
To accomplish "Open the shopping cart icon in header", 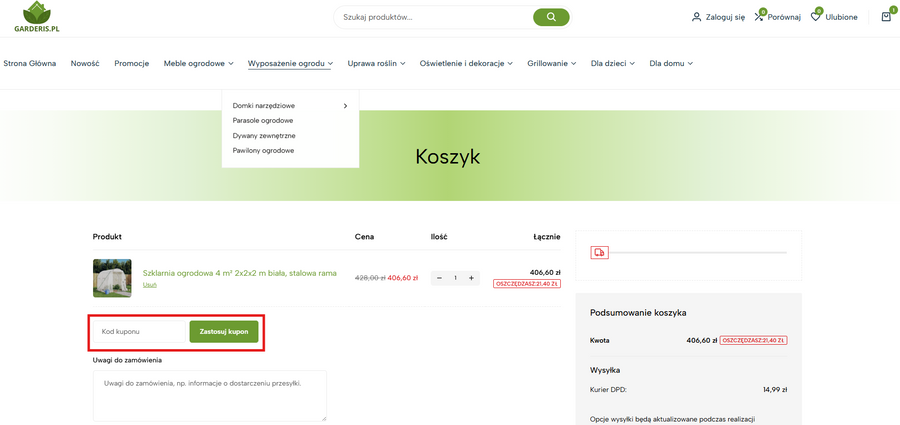I will (x=886, y=17).
